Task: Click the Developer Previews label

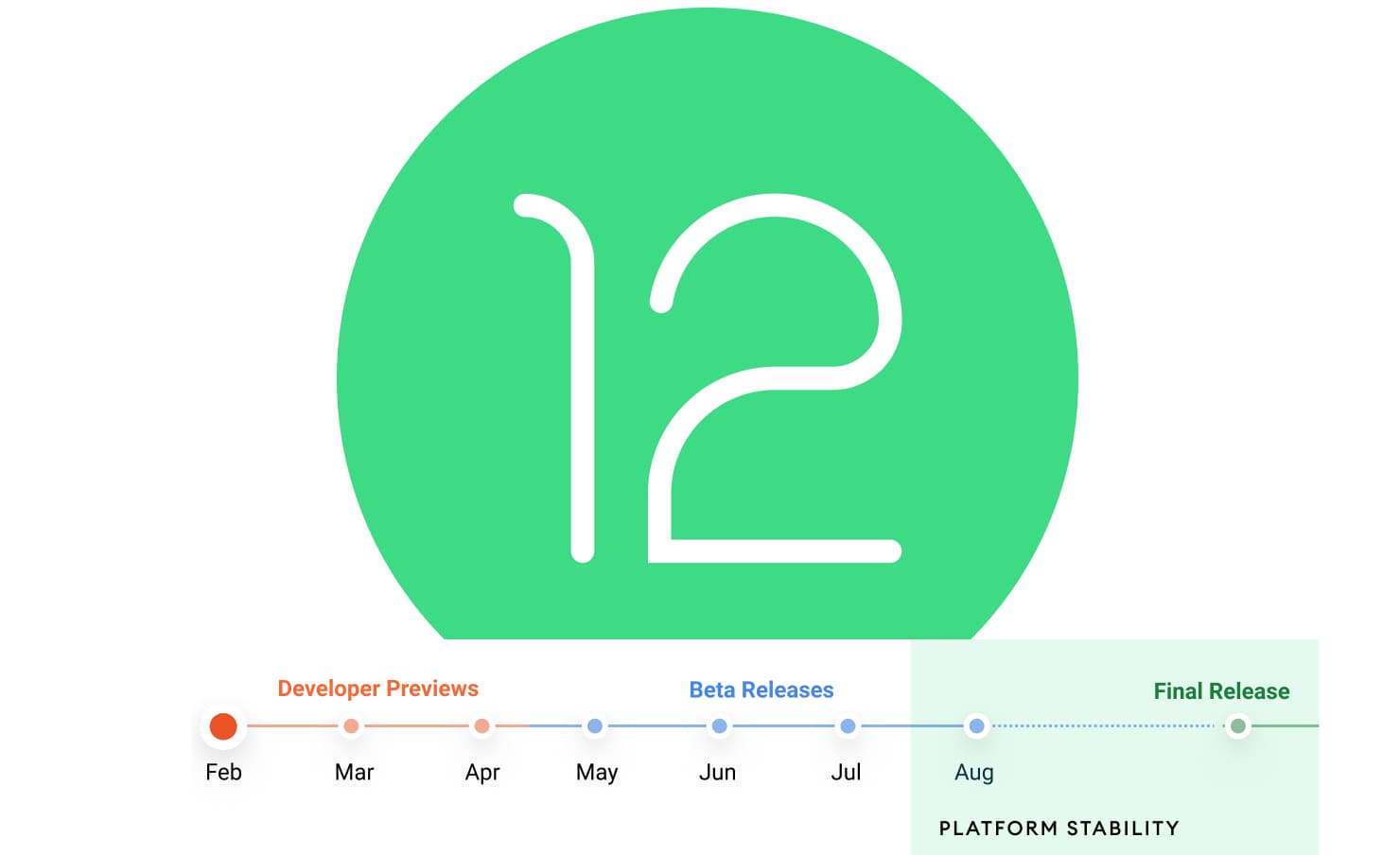Action: coord(378,689)
